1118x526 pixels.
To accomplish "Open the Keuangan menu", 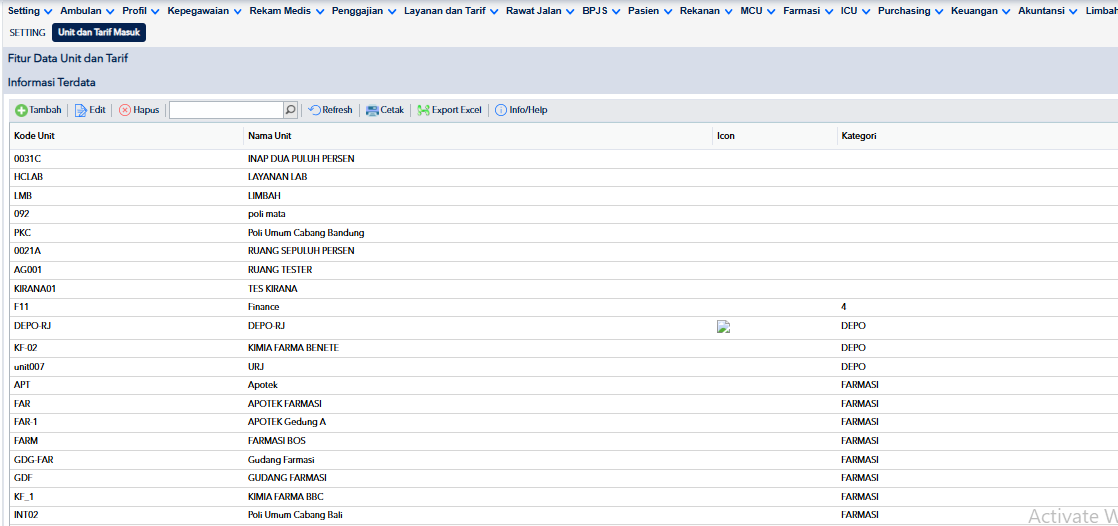I will pos(982,11).
